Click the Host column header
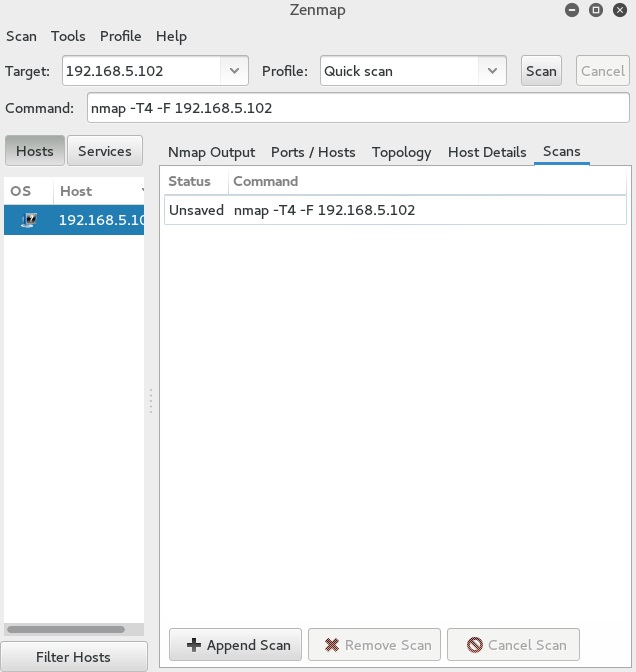636x672 pixels. 99,191
